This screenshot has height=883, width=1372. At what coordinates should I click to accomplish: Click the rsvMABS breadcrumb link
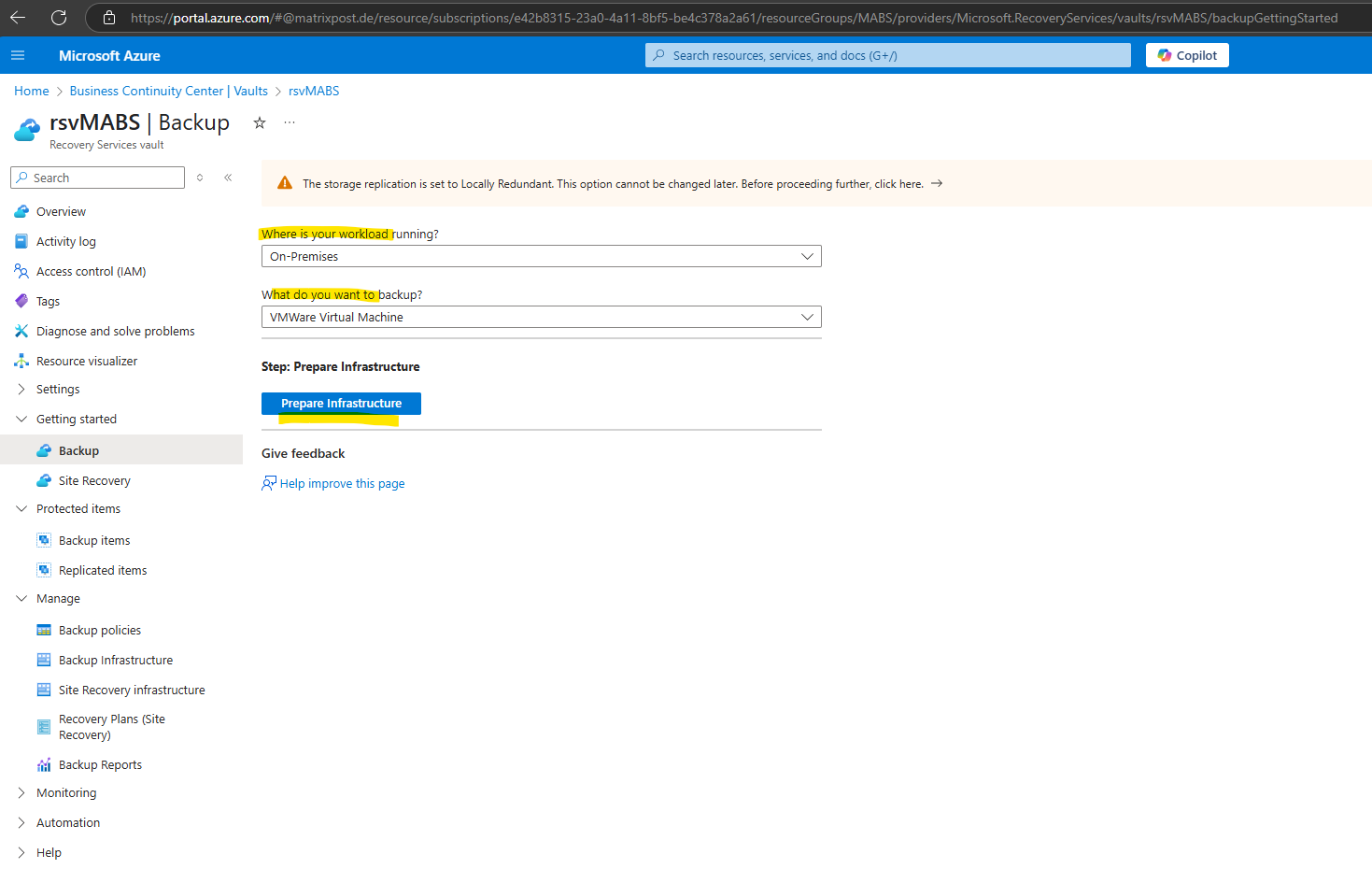(x=314, y=91)
